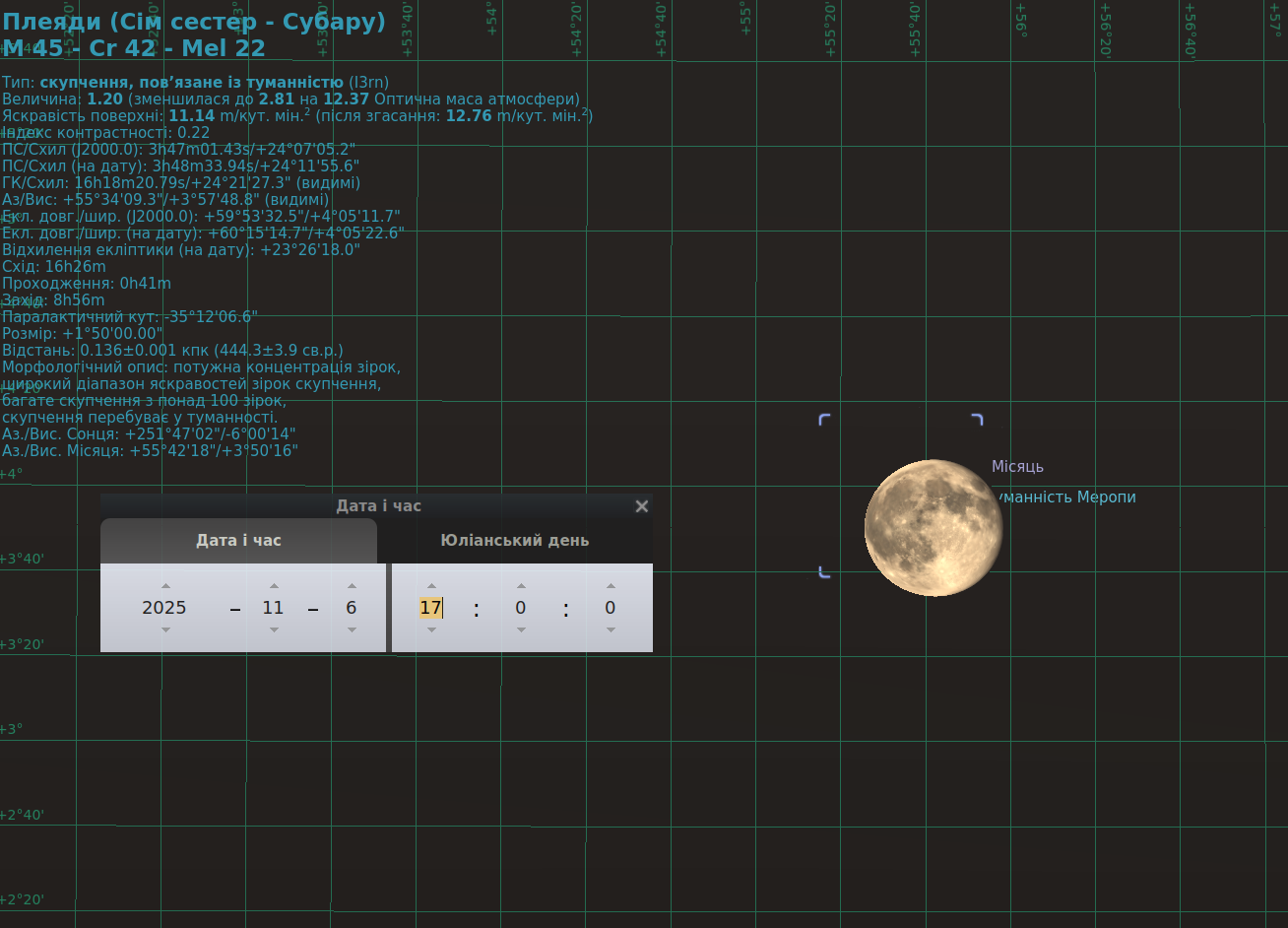This screenshot has width=1288, height=928.
Task: Decrement the month using the arrow below 11
Action: pyautogui.click(x=274, y=630)
